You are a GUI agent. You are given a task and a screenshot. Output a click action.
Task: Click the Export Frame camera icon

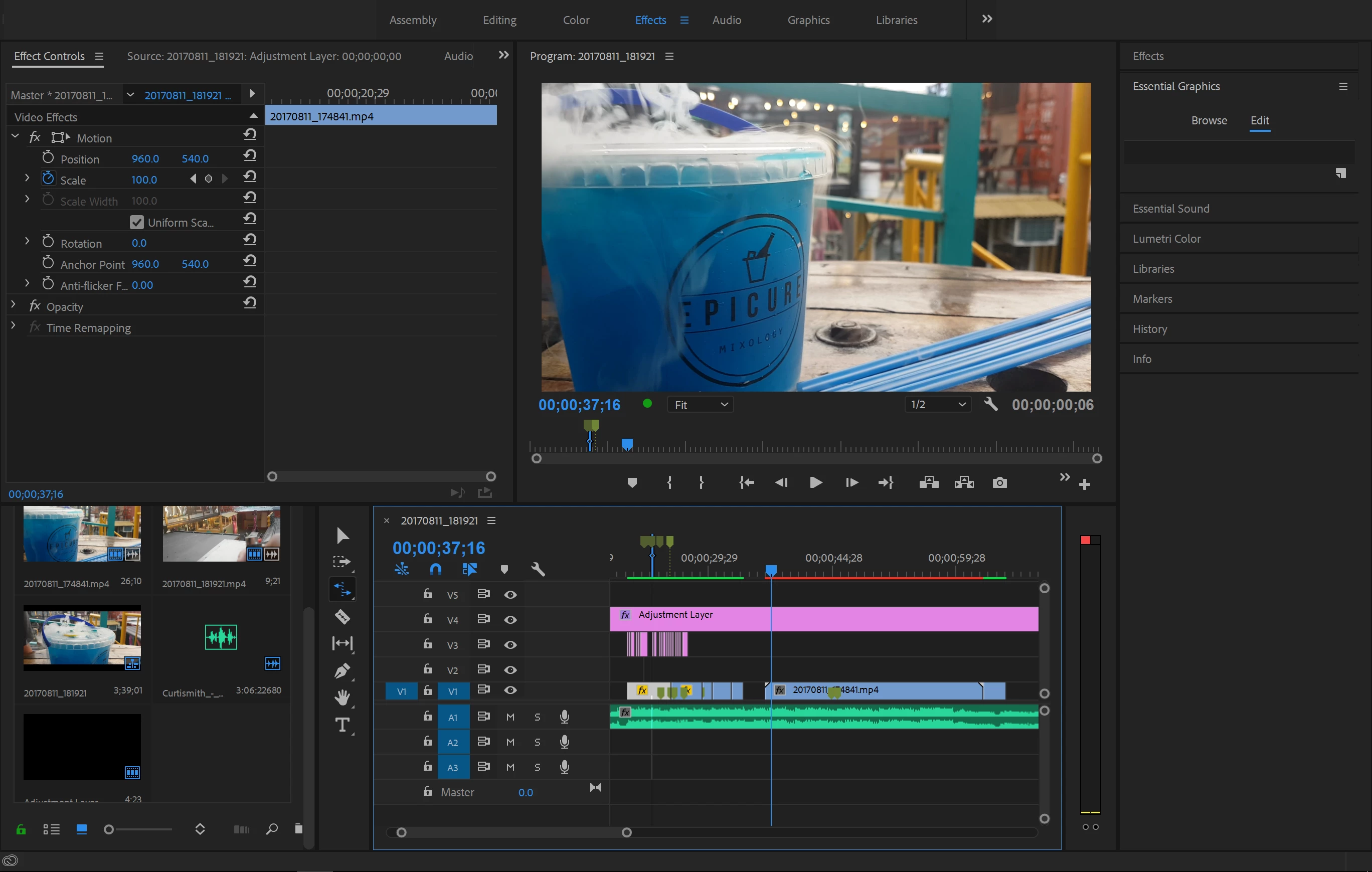pyautogui.click(x=999, y=483)
